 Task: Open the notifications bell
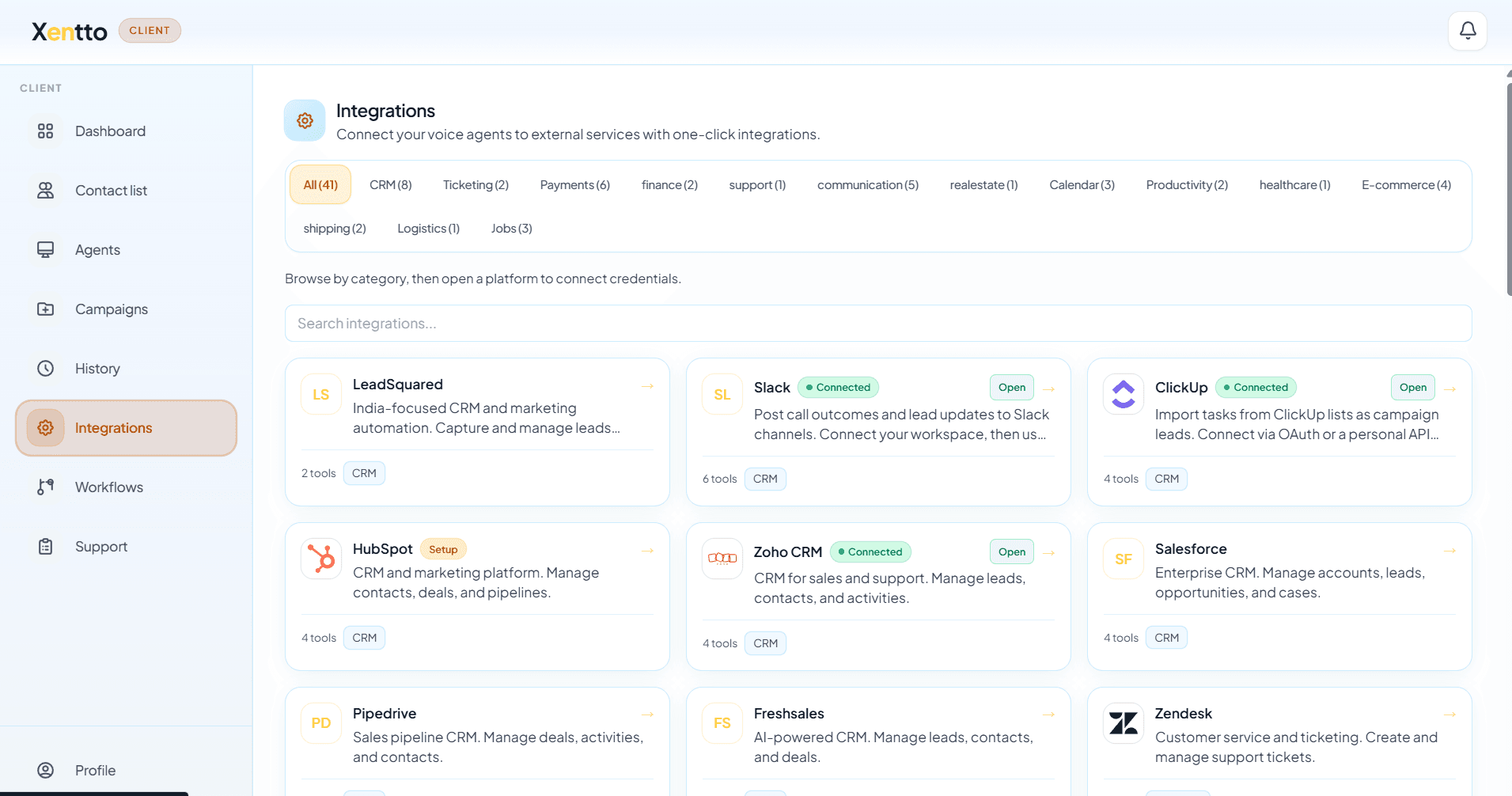click(x=1468, y=31)
